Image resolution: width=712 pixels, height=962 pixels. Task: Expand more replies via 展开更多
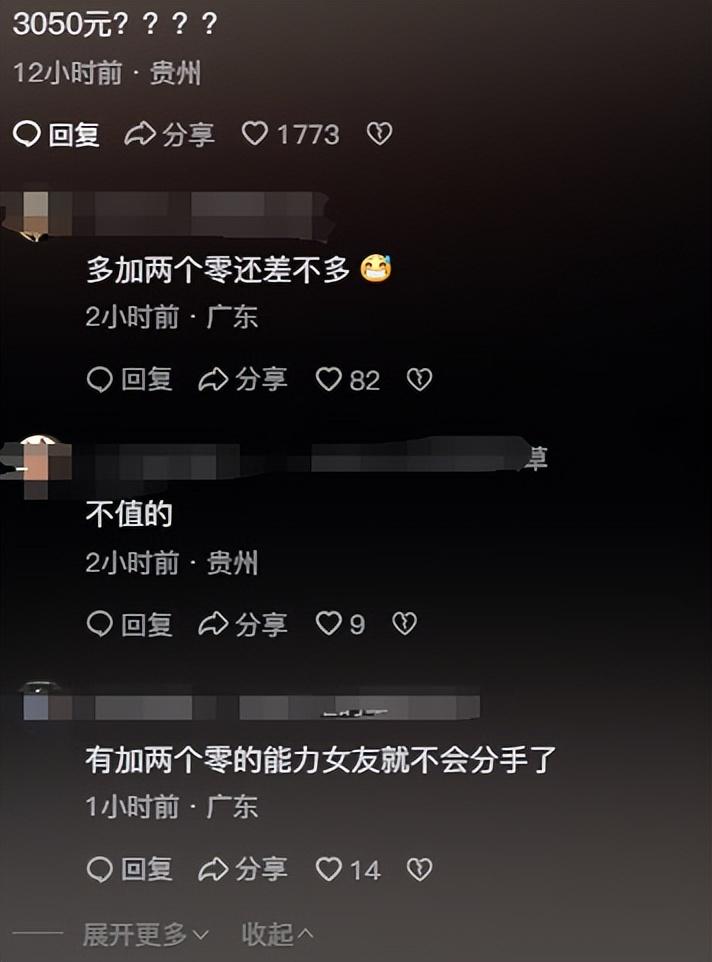pyautogui.click(x=145, y=934)
